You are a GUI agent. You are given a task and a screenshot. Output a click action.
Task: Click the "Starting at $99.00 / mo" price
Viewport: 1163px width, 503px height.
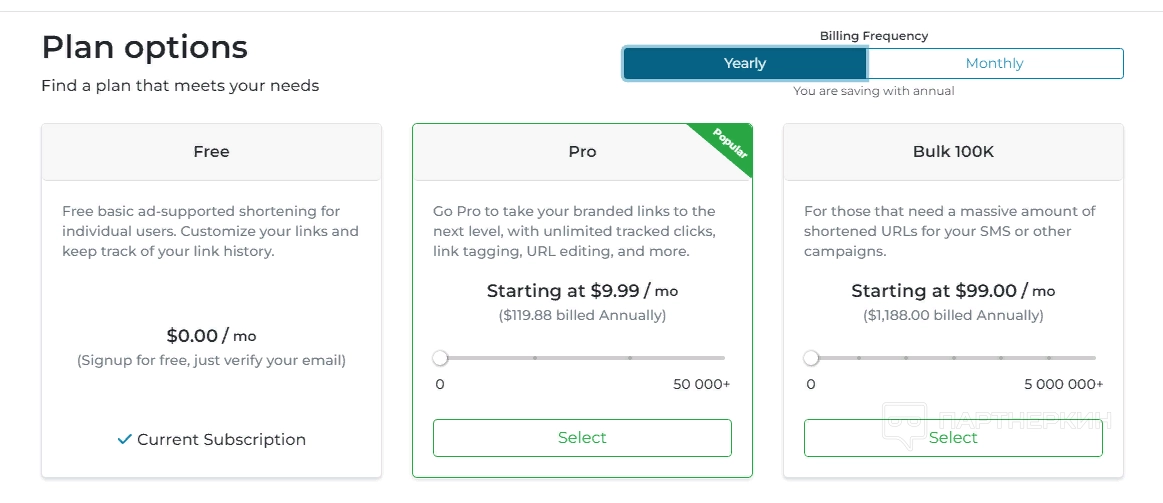click(x=953, y=291)
